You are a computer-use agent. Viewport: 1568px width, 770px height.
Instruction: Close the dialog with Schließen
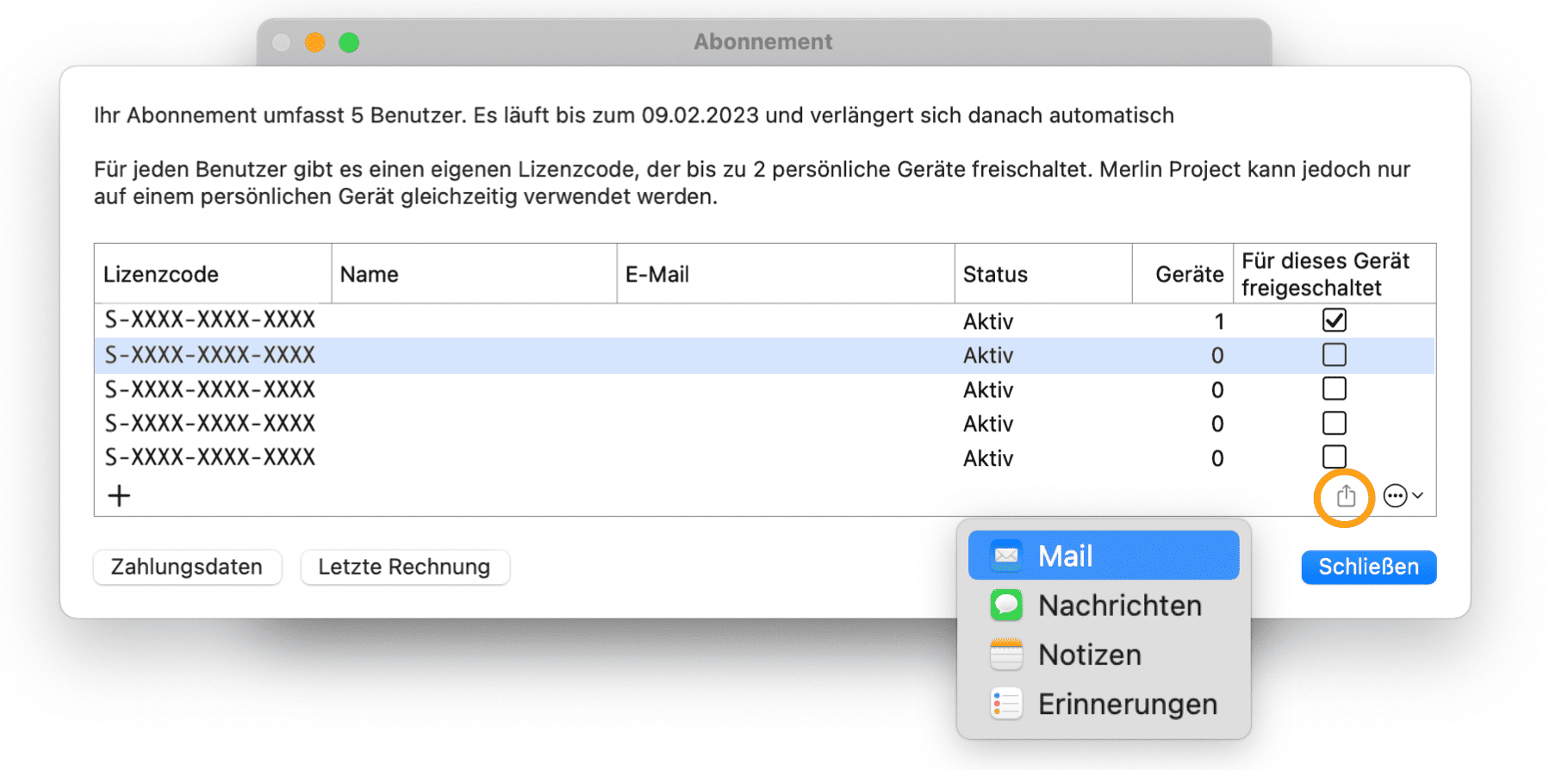click(1368, 567)
